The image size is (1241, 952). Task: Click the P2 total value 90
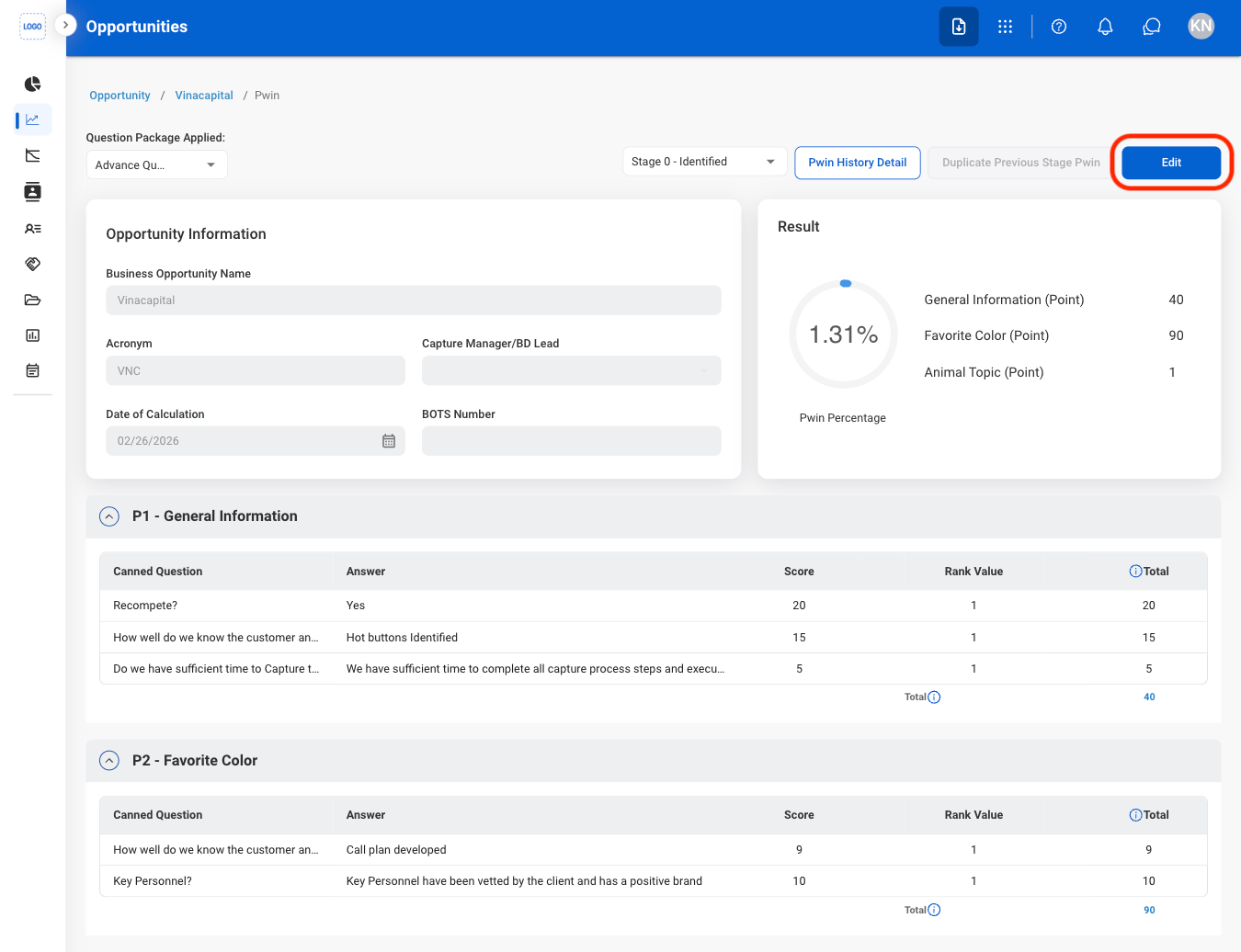tap(1149, 911)
